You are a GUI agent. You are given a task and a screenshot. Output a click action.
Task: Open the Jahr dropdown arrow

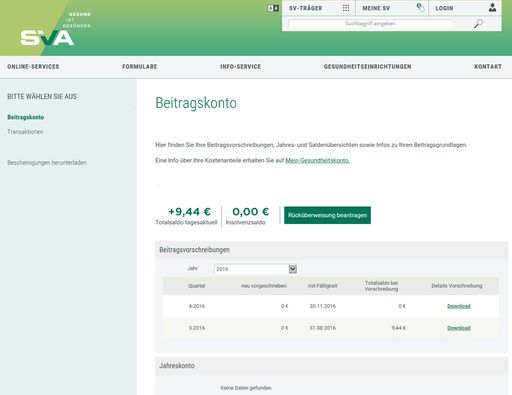coord(293,269)
